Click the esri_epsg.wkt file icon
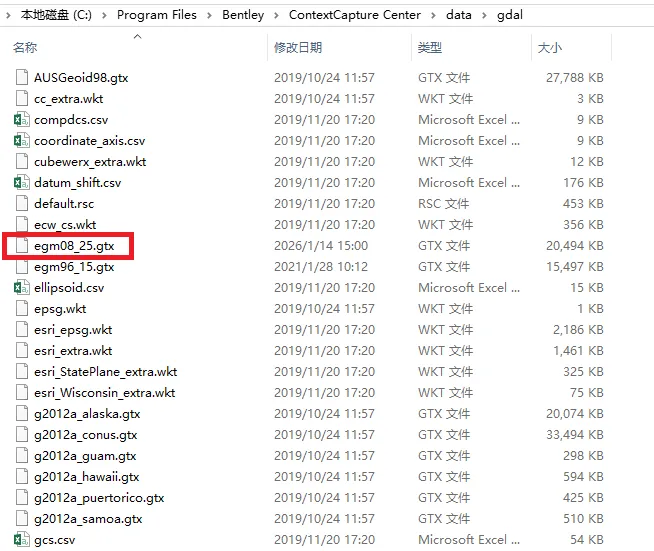The height and width of the screenshot is (551, 654). tap(22, 330)
